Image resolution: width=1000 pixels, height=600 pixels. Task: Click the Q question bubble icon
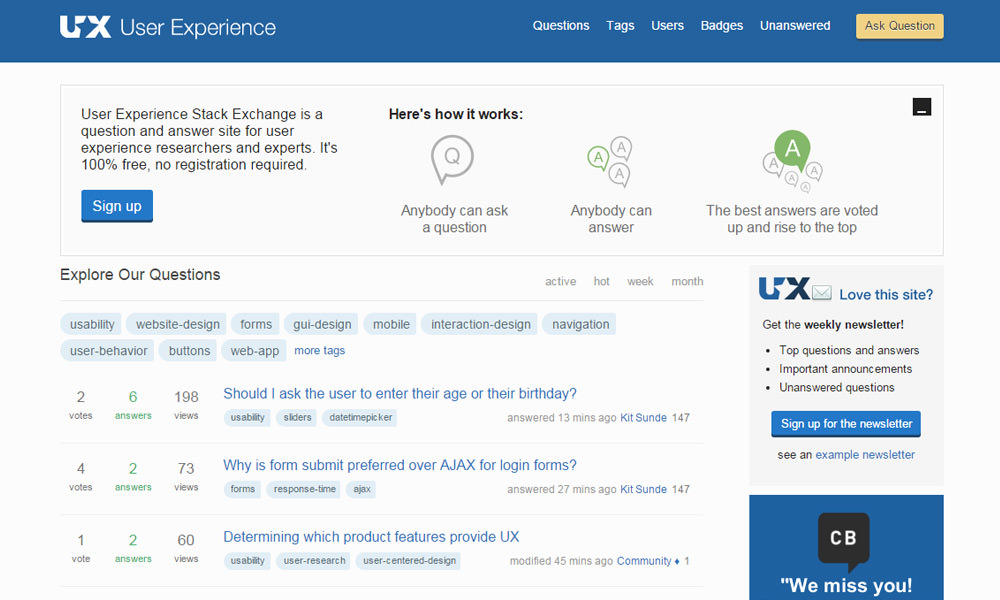[x=452, y=159]
